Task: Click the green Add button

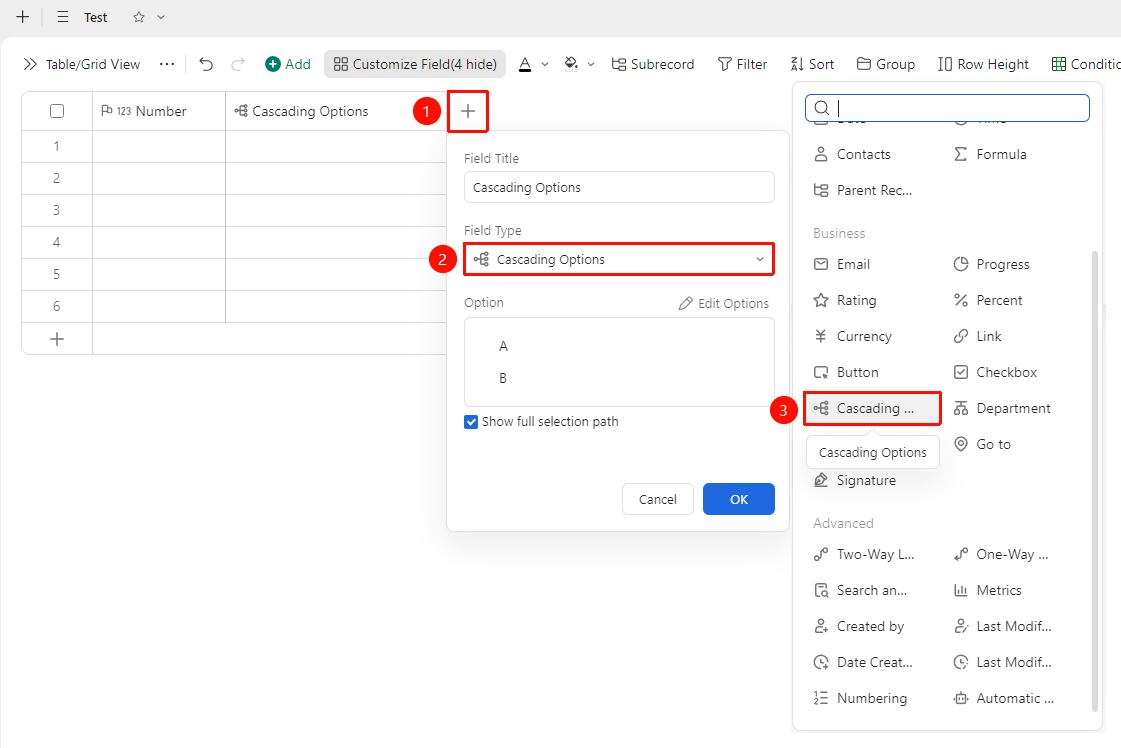Action: (x=287, y=64)
